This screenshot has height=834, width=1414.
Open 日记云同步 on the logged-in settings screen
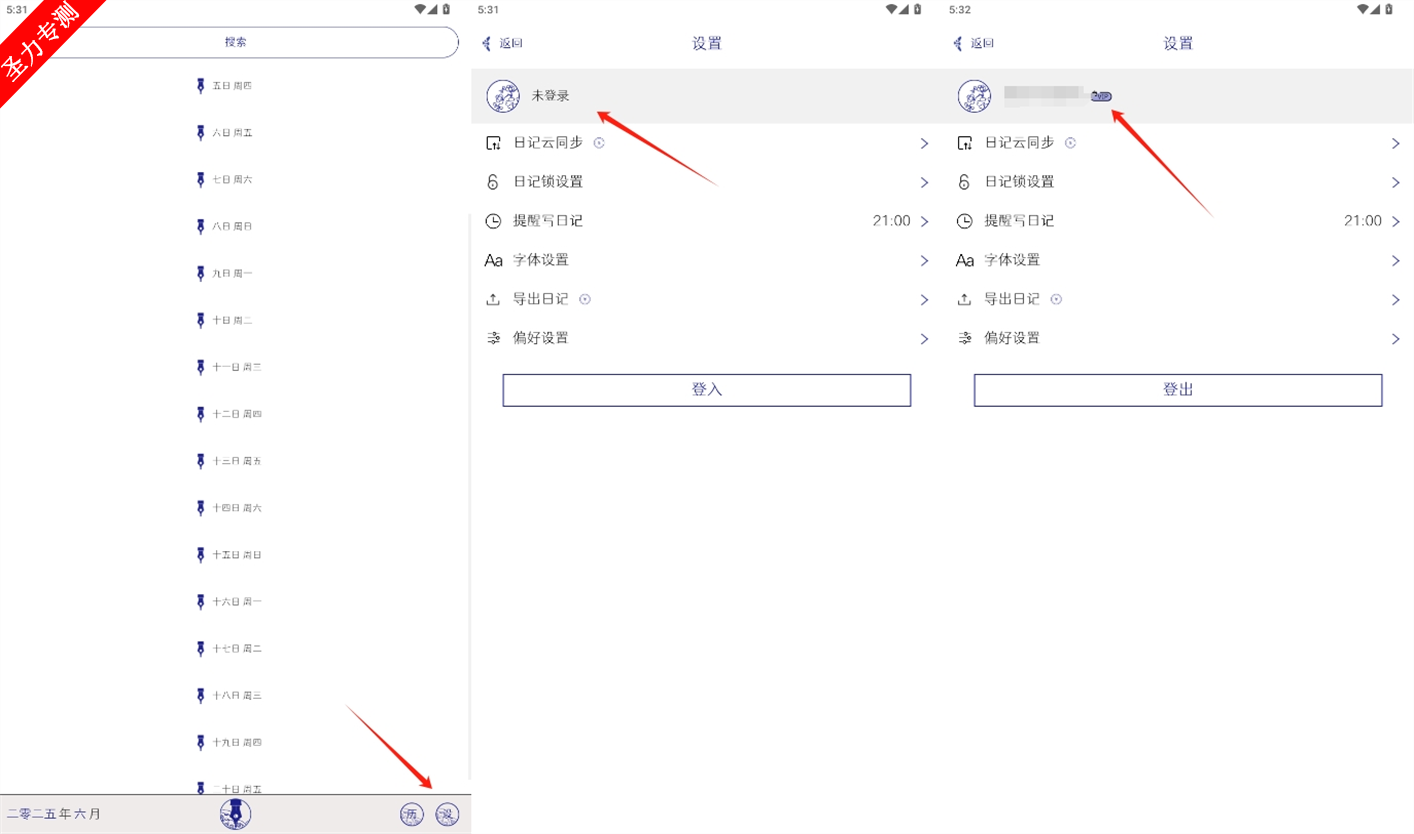[1178, 143]
